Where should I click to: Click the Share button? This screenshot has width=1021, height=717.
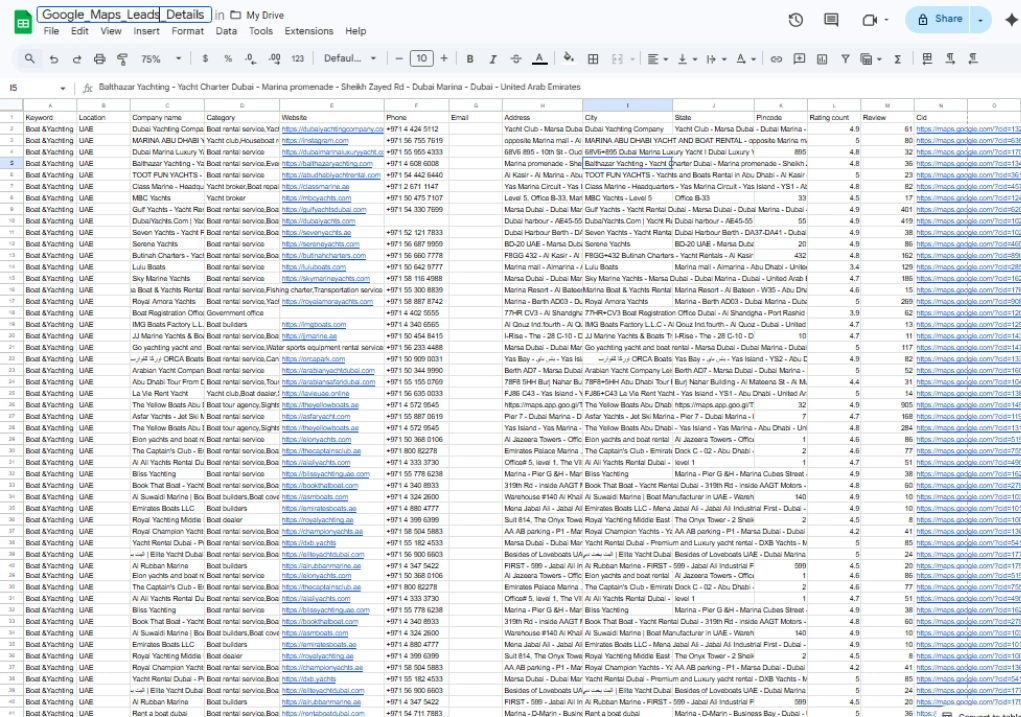pyautogui.click(x=938, y=20)
